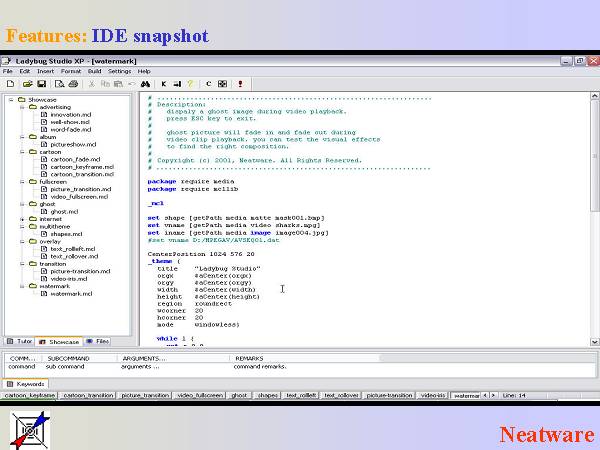Switch to the Files panel tab
The height and width of the screenshot is (450, 600).
(99, 341)
